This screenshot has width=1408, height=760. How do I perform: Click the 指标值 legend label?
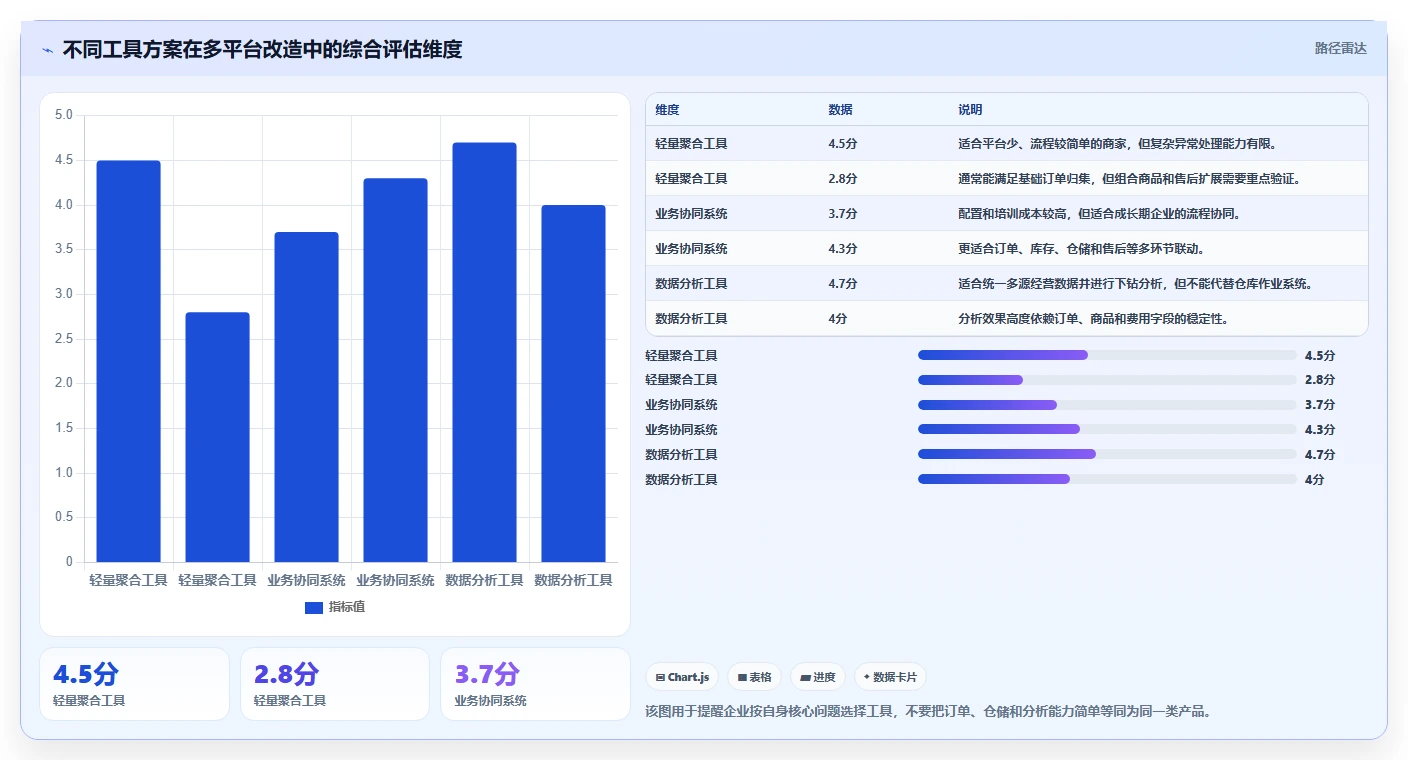click(x=347, y=607)
